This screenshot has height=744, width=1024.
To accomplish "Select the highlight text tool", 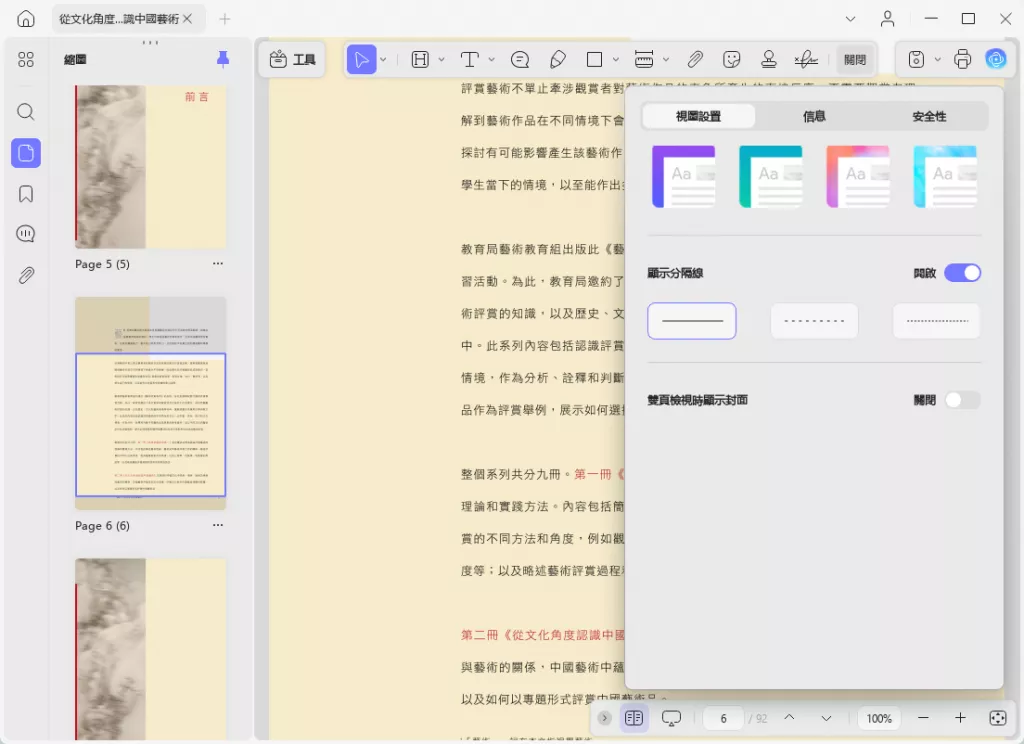I will tap(420, 60).
